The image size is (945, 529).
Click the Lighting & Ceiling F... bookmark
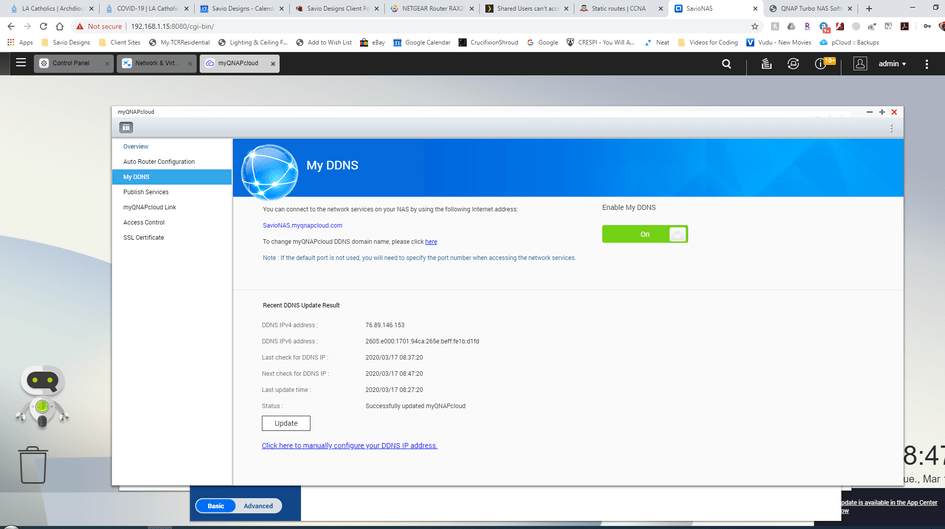click(253, 42)
